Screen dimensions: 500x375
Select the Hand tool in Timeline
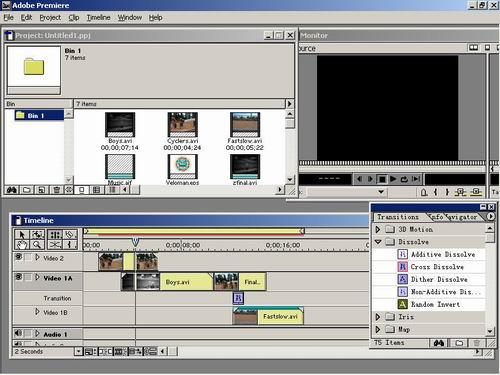[22, 245]
